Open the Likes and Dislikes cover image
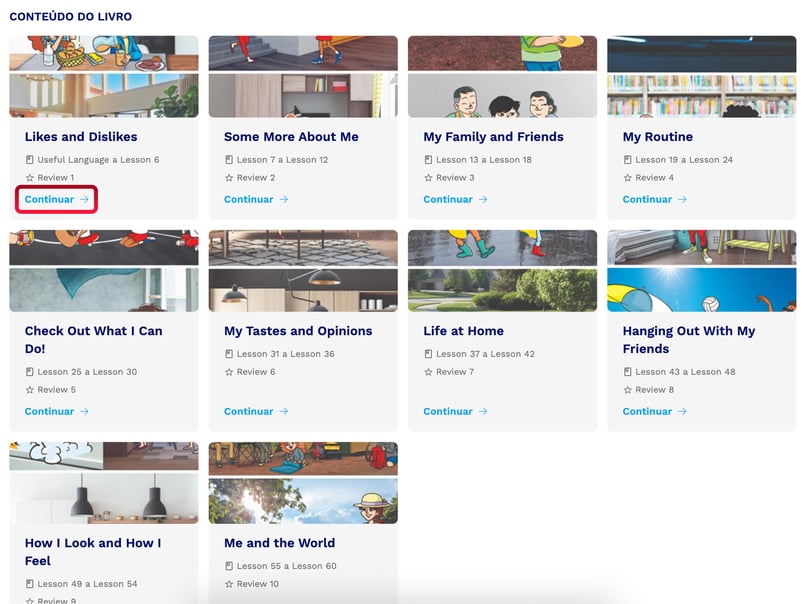 (x=104, y=77)
